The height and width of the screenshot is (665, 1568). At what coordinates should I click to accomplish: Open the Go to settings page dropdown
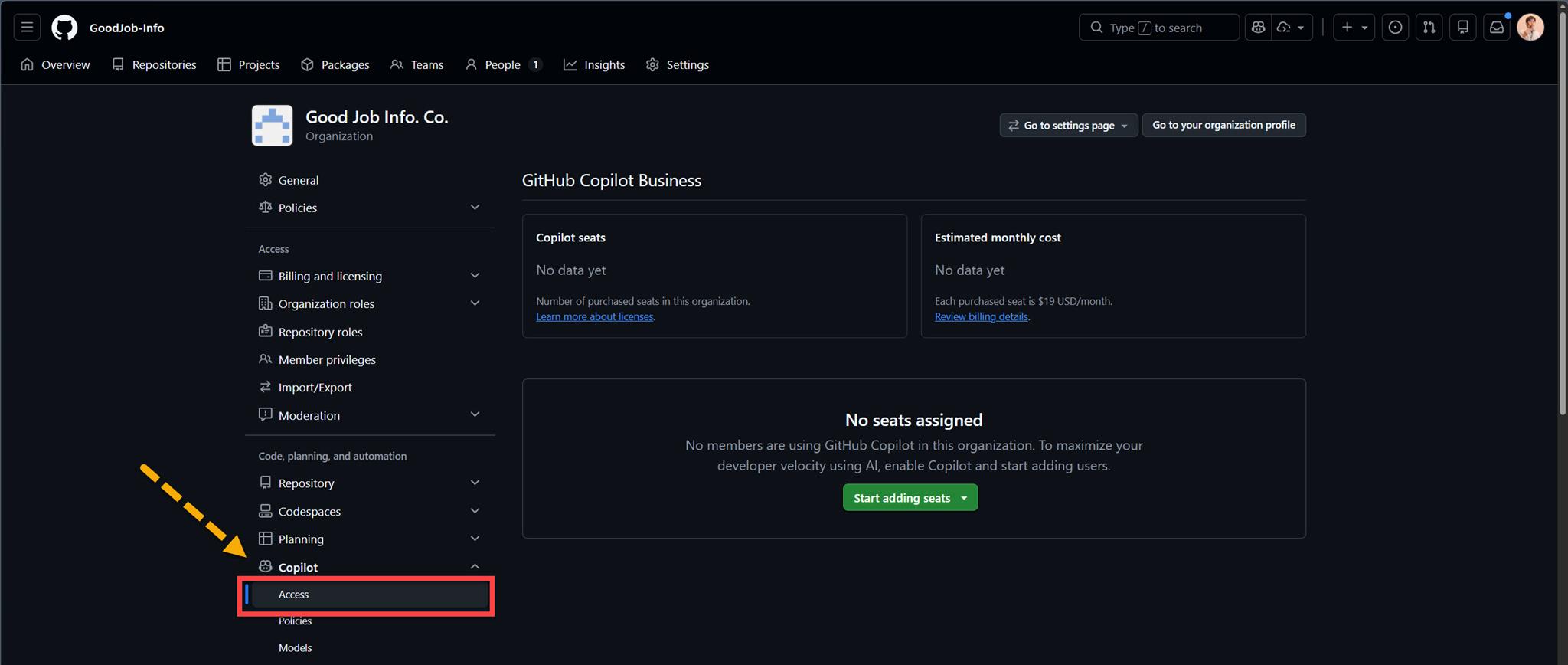1068,125
